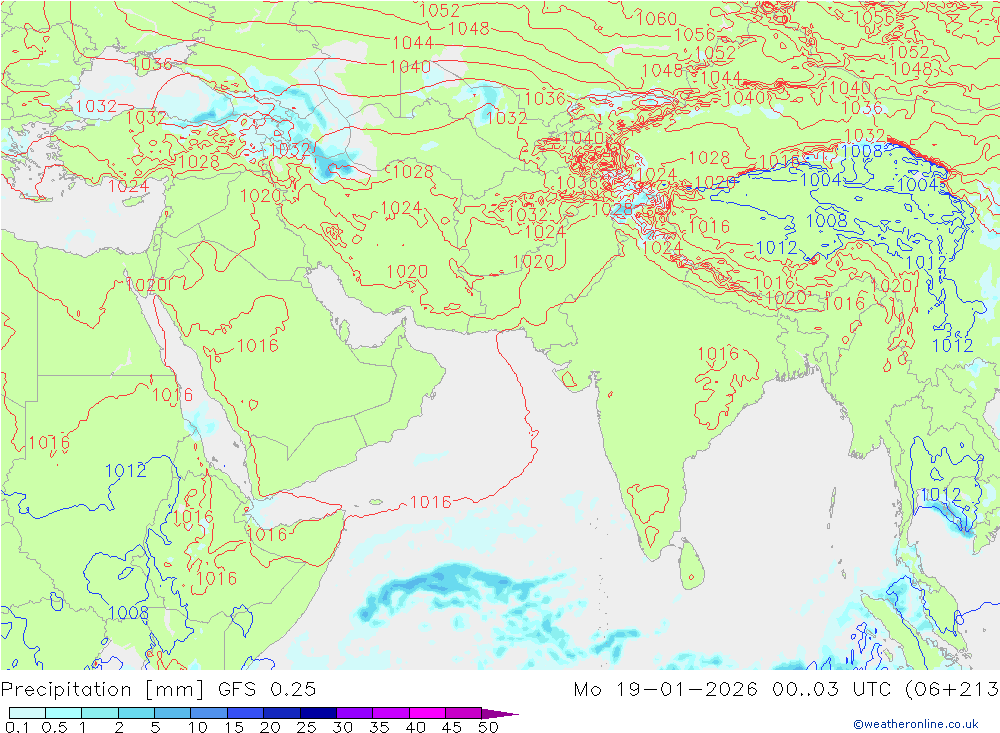
Task: Click the above-50 arrow tip of legend
Action: (x=499, y=713)
